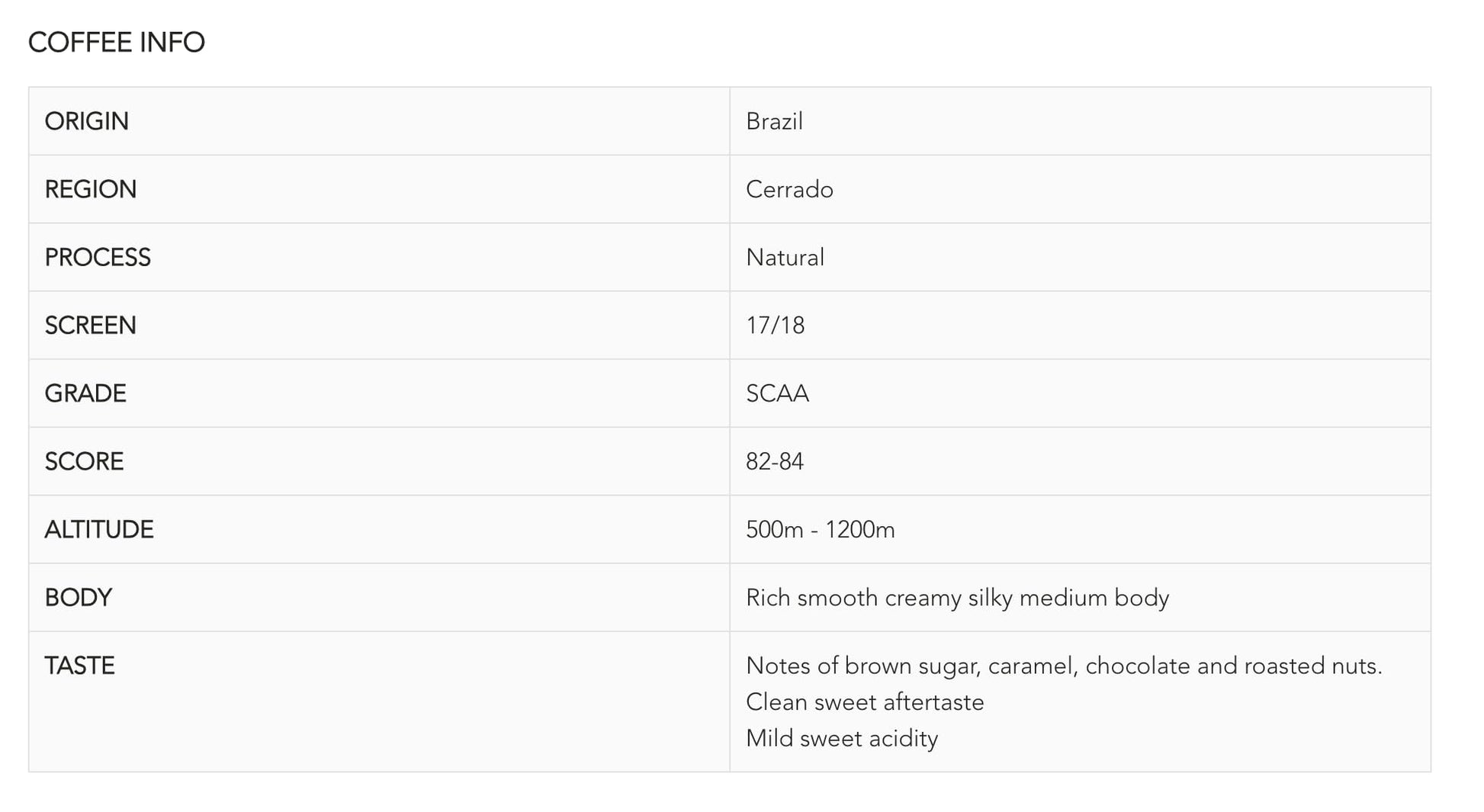Click the ORIGIN row label
The height and width of the screenshot is (812, 1484).
[86, 121]
